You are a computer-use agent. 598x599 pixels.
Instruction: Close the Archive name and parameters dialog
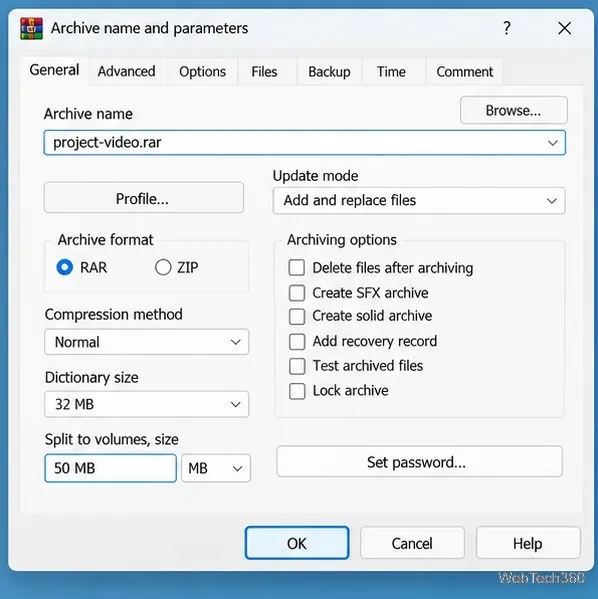click(564, 28)
